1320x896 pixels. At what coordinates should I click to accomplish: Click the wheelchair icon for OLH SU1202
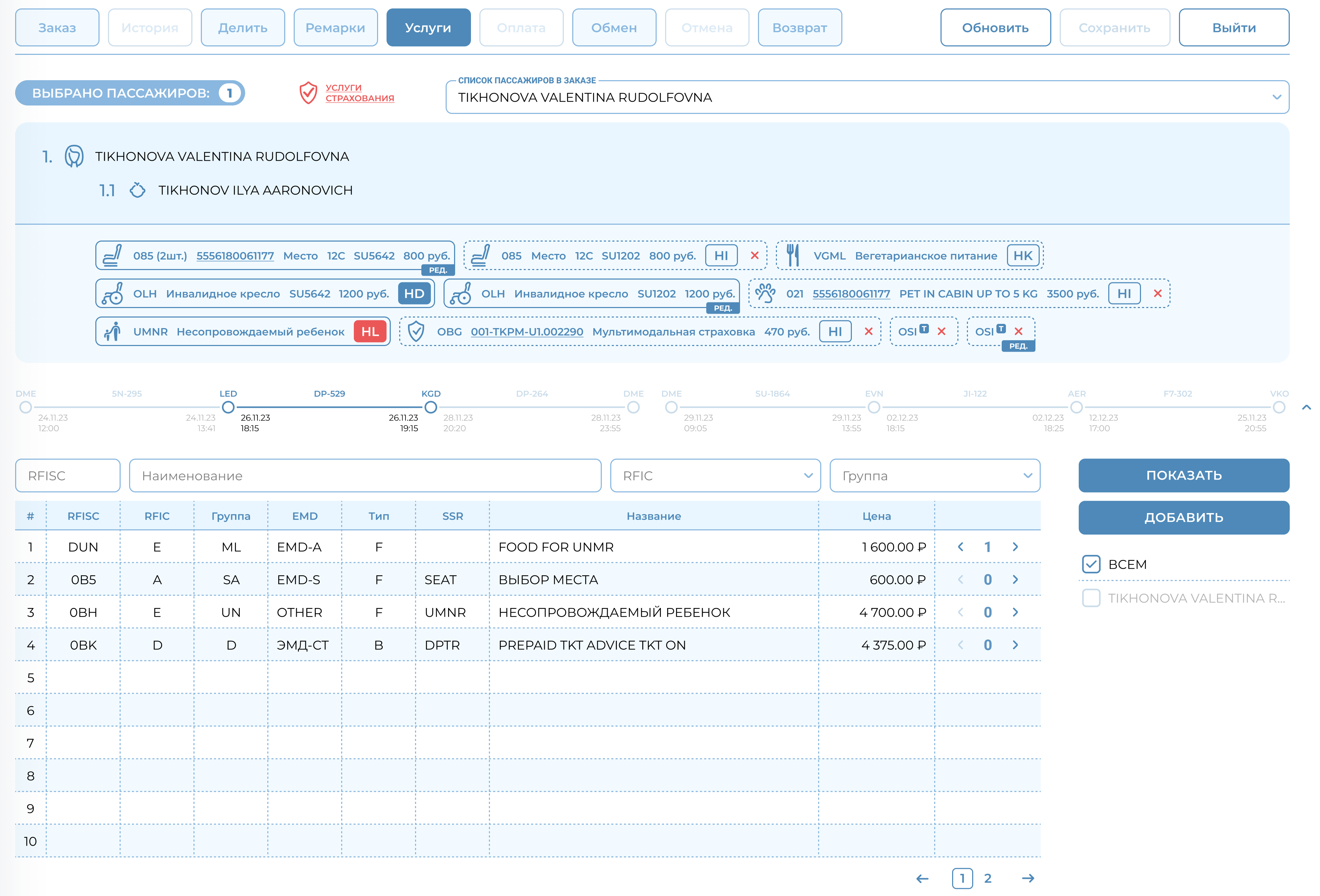(461, 294)
